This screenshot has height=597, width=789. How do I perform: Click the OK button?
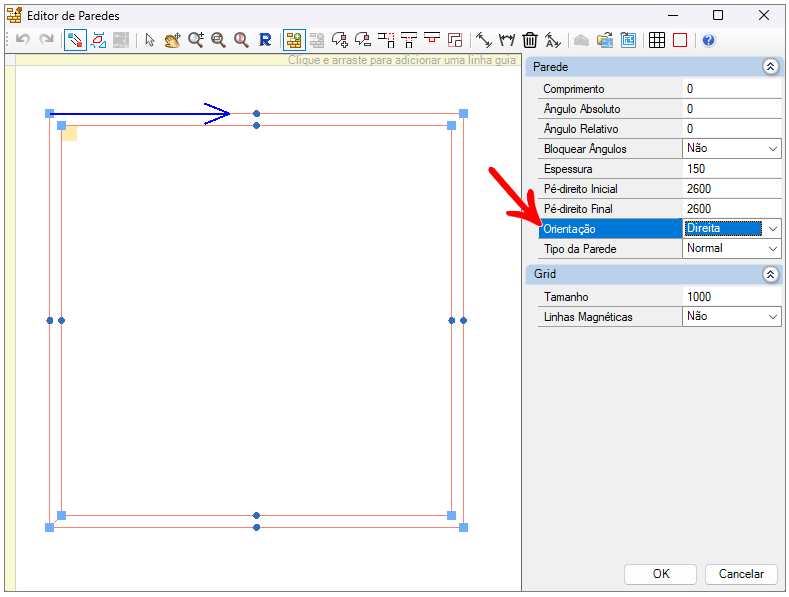661,574
